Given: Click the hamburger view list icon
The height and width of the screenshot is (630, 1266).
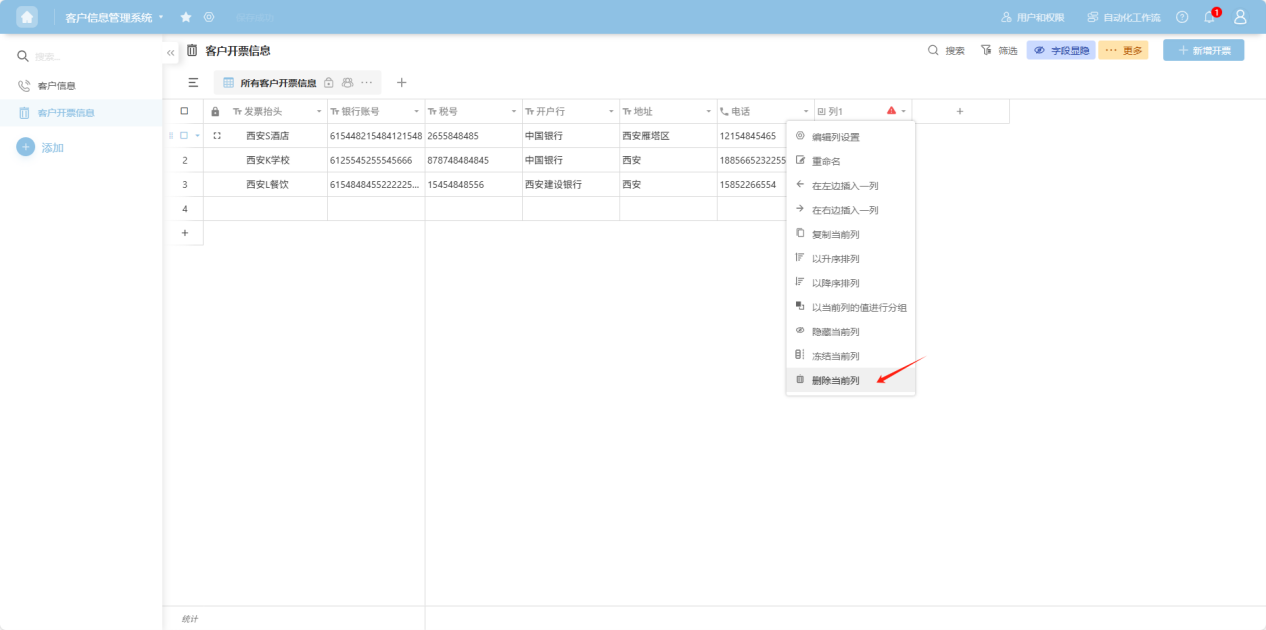Looking at the screenshot, I should pyautogui.click(x=193, y=83).
